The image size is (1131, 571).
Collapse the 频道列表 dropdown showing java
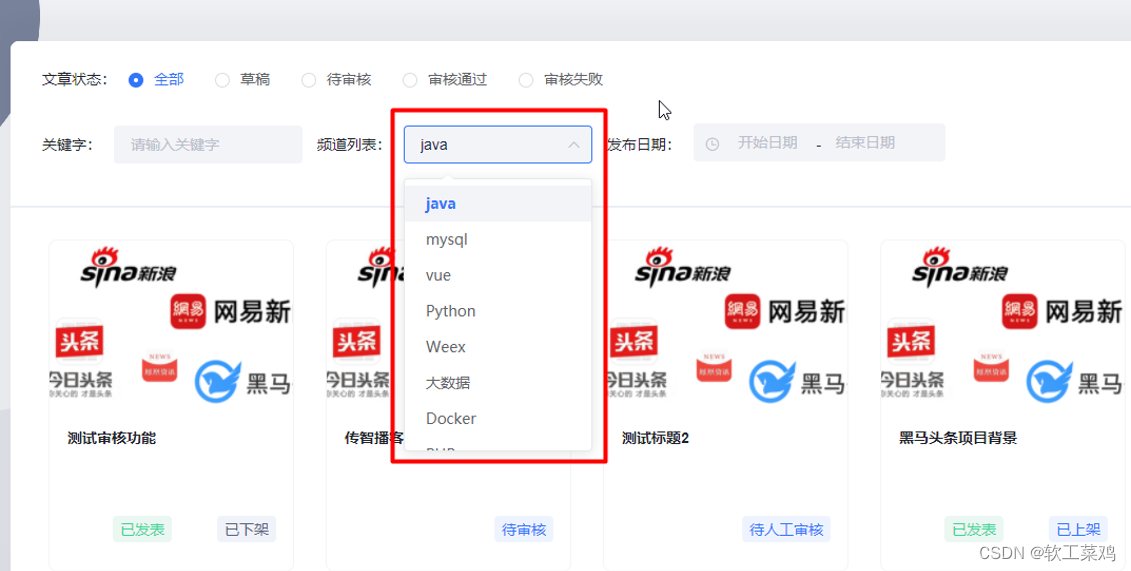(x=498, y=144)
